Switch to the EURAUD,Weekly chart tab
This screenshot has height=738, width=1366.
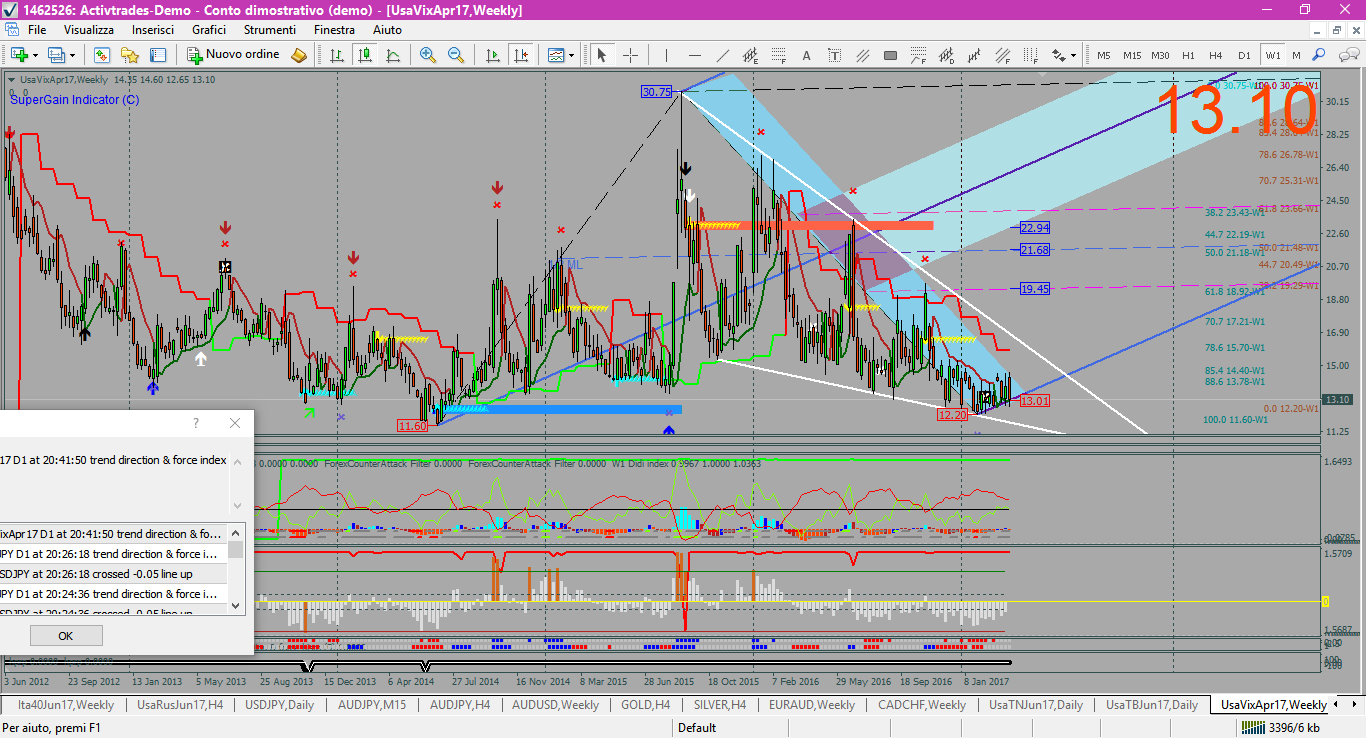[811, 705]
